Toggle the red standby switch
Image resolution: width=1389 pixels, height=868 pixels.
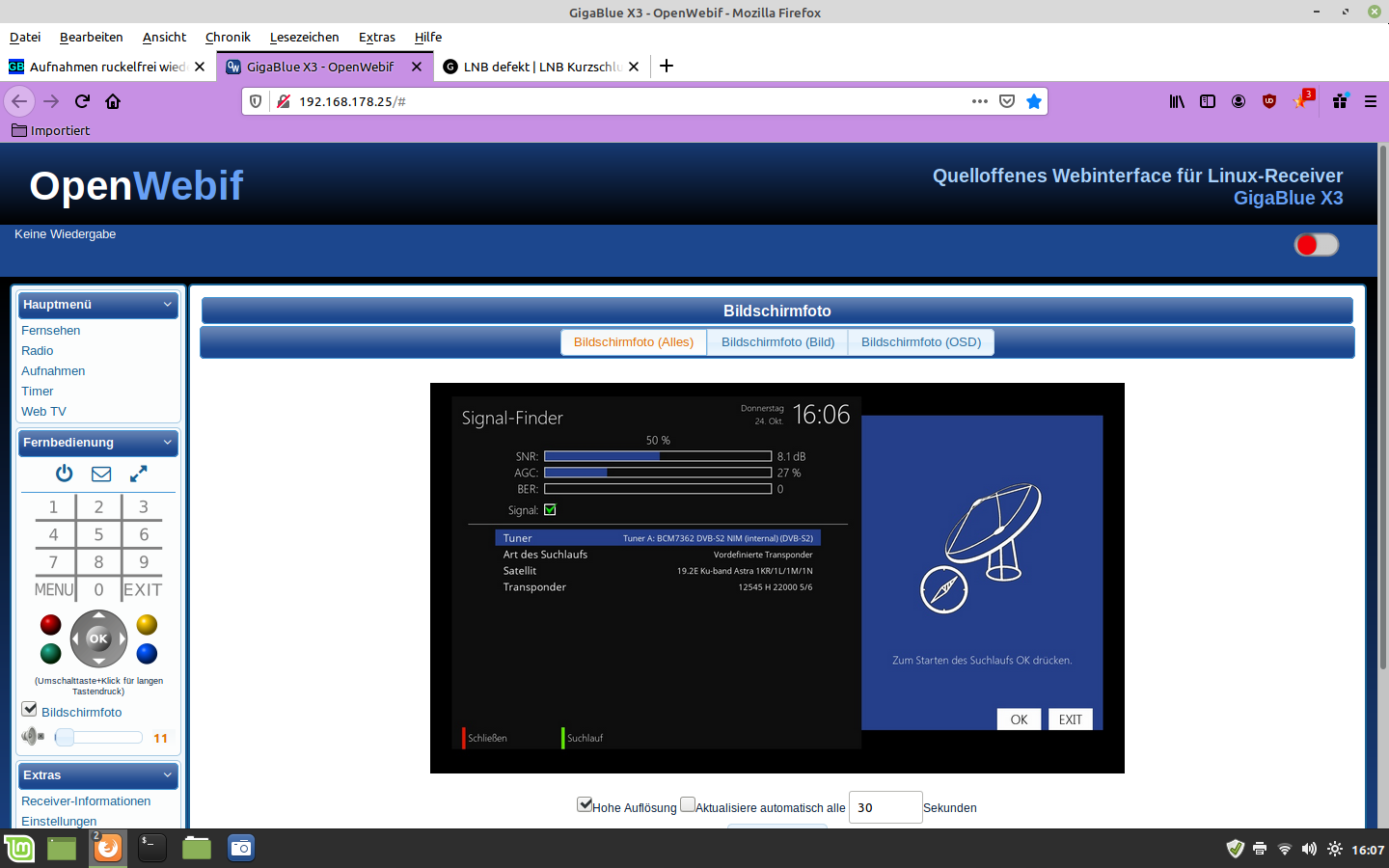pos(1316,245)
